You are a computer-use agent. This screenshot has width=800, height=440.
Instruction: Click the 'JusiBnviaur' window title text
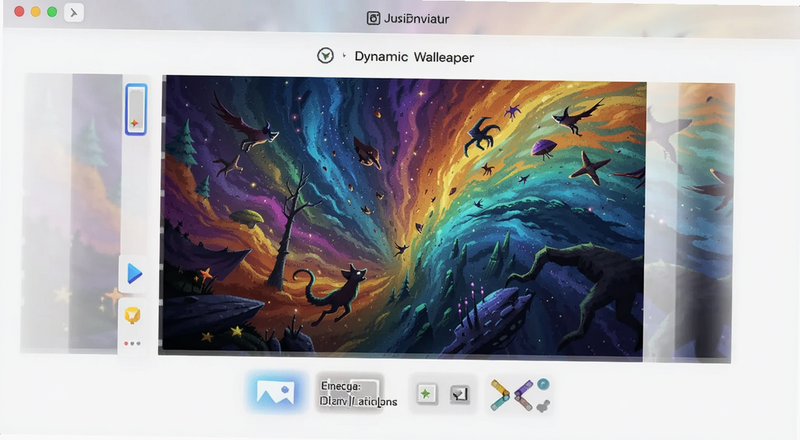point(416,19)
